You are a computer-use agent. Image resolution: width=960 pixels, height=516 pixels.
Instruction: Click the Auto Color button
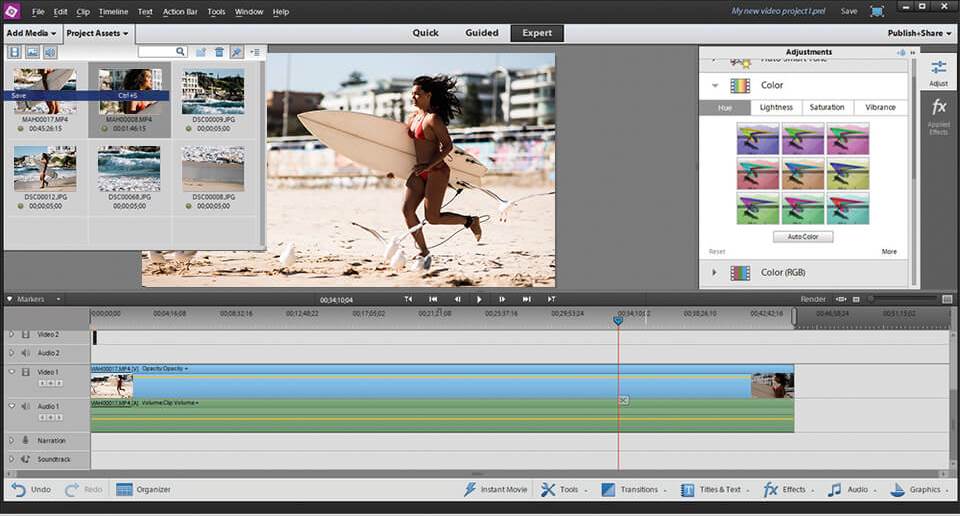click(803, 237)
